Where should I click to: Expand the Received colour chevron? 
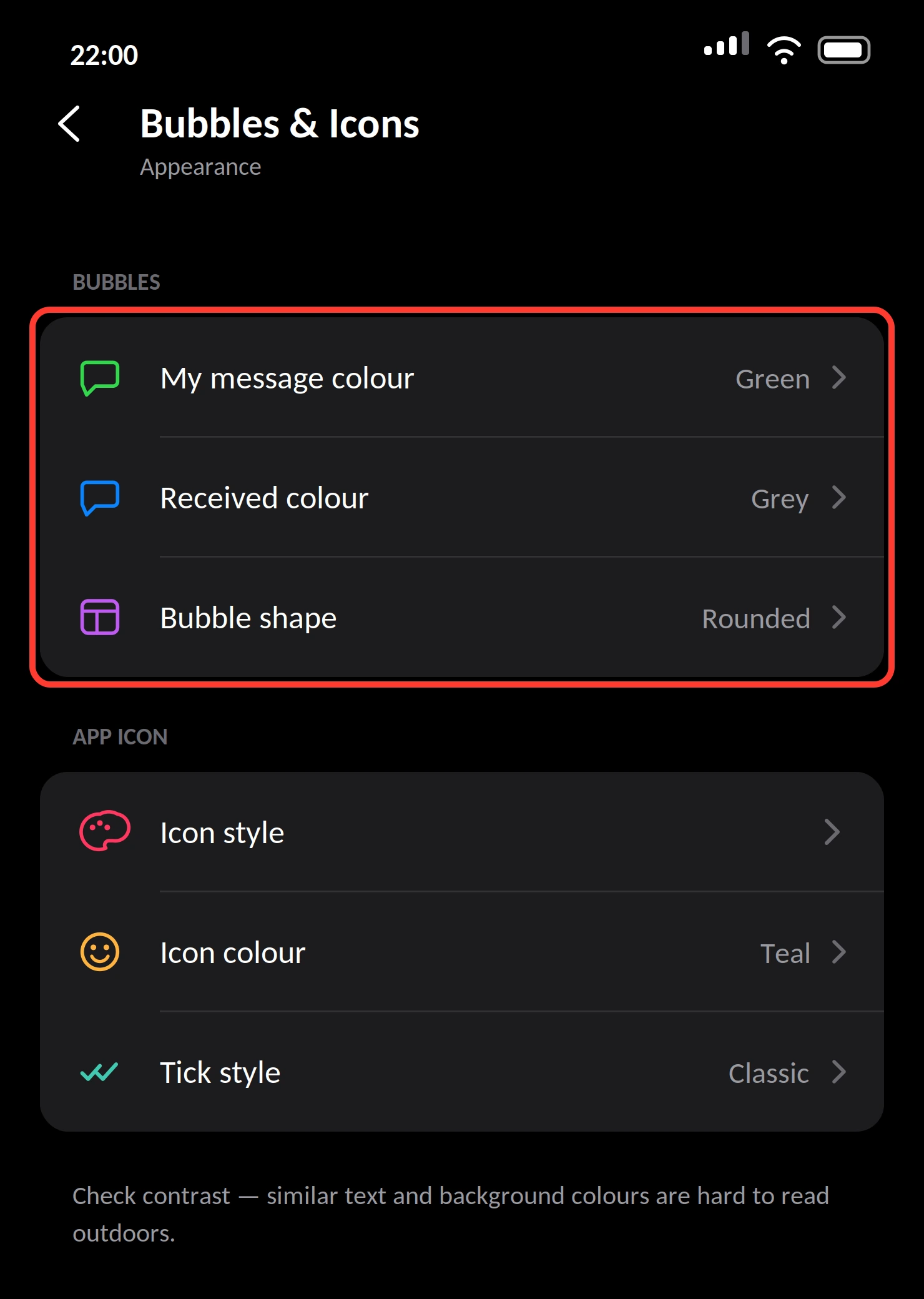click(x=839, y=498)
